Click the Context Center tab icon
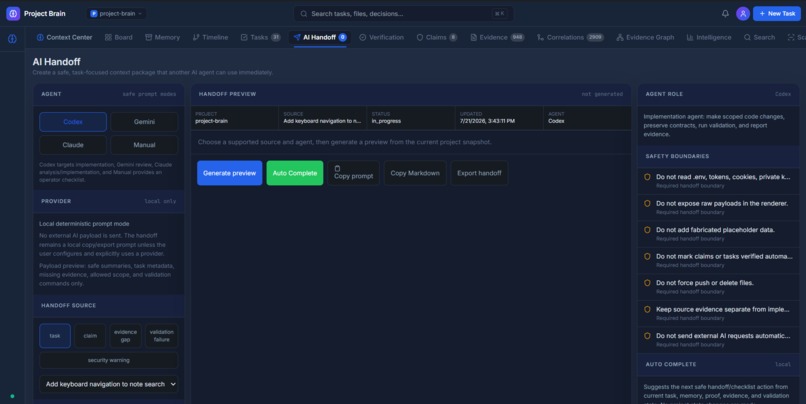The image size is (806, 404). coord(40,38)
